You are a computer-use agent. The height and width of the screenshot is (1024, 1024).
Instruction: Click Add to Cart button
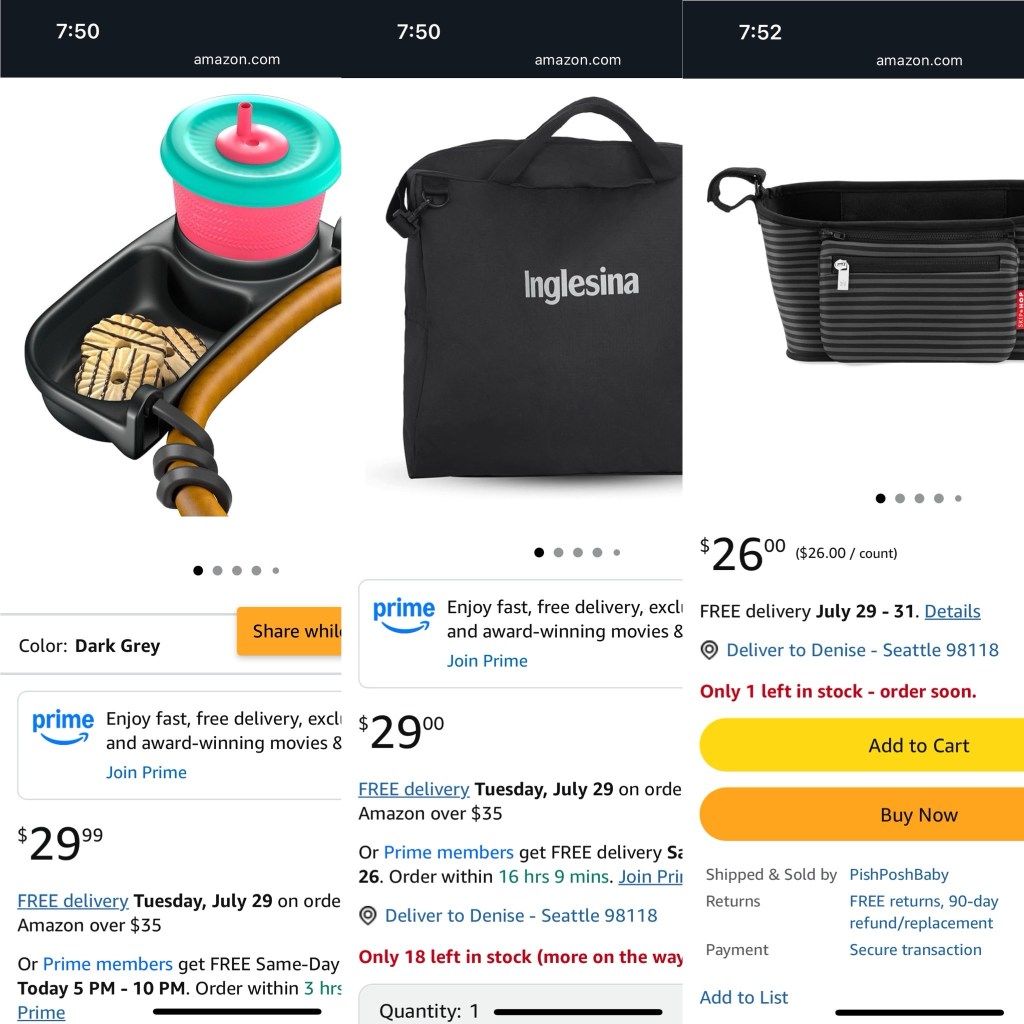(x=861, y=745)
